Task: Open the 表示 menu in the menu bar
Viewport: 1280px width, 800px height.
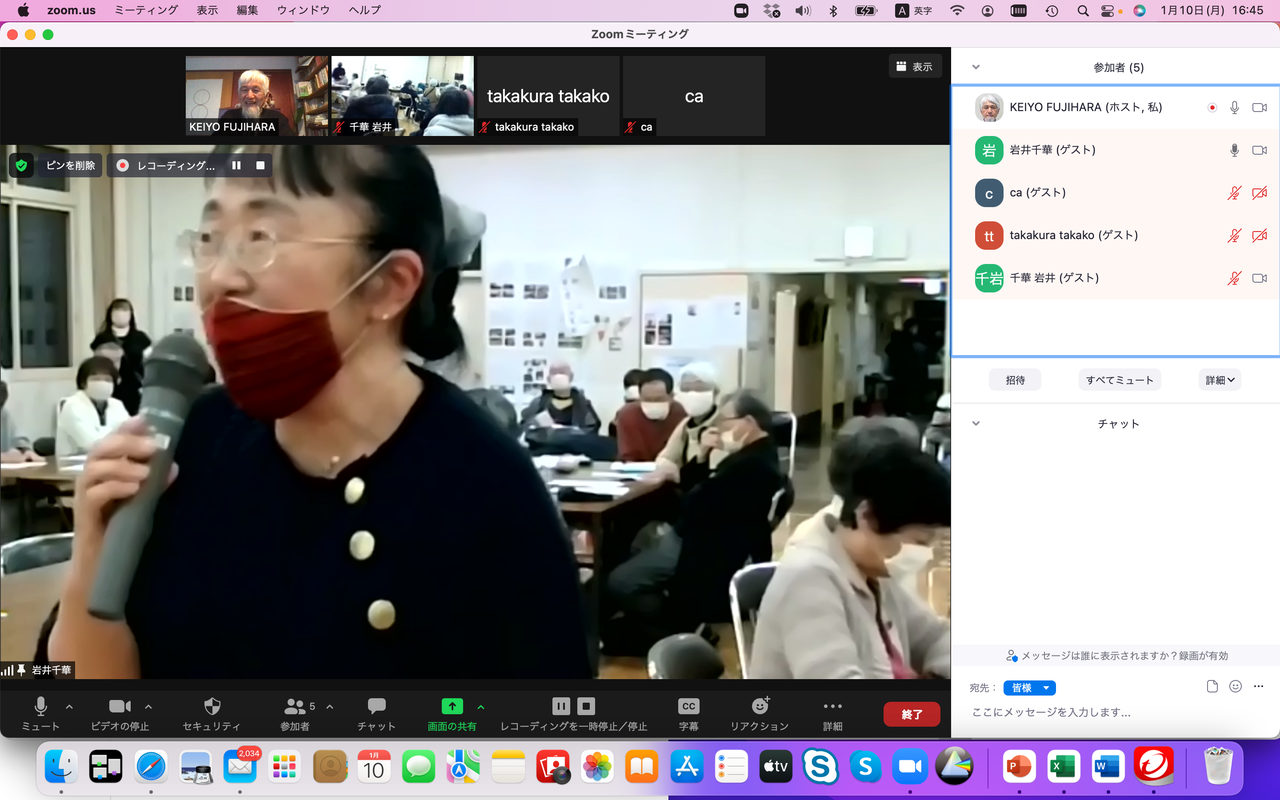Action: (208, 10)
